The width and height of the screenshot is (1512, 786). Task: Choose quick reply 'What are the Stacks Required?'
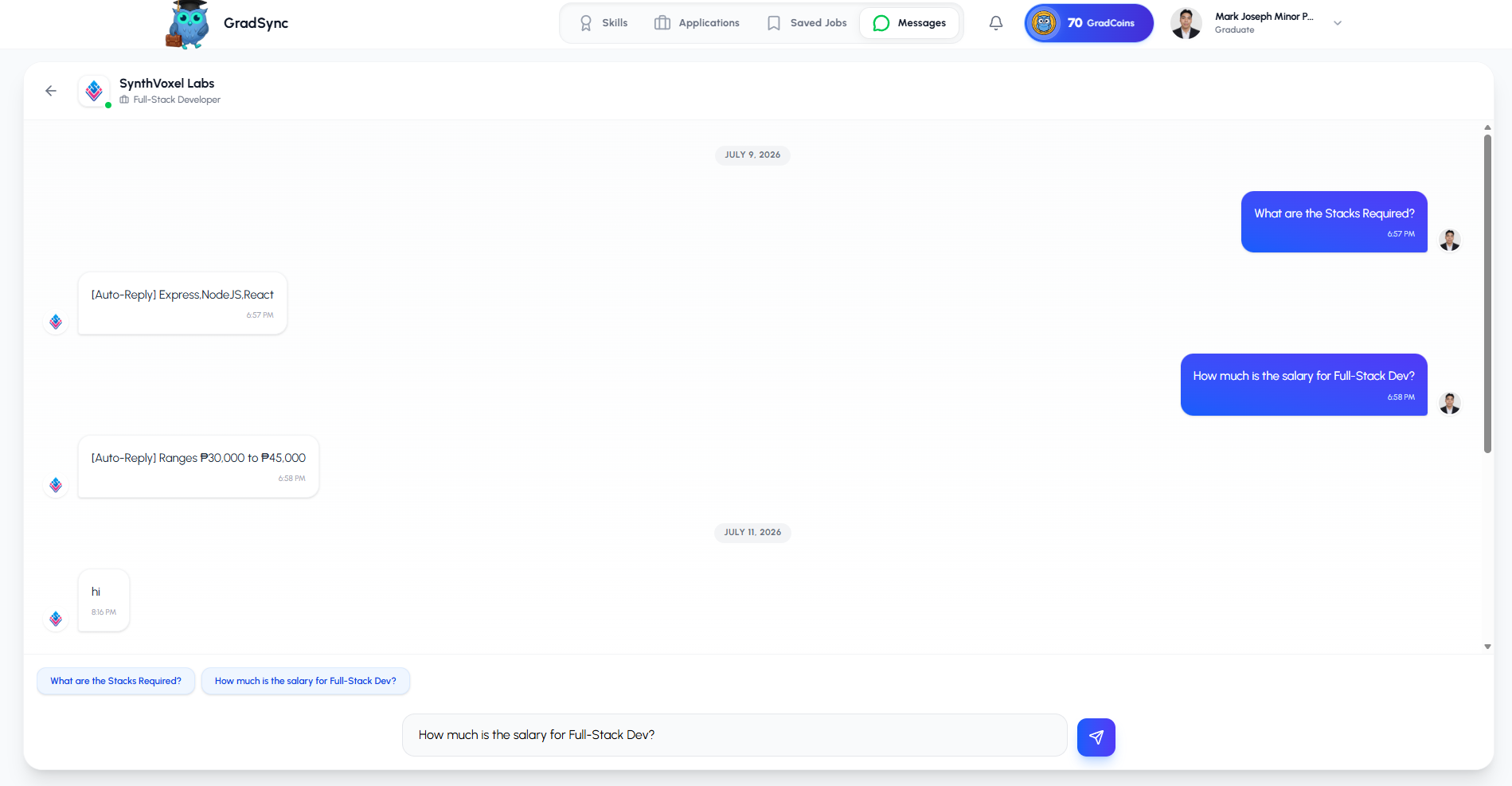pos(115,681)
